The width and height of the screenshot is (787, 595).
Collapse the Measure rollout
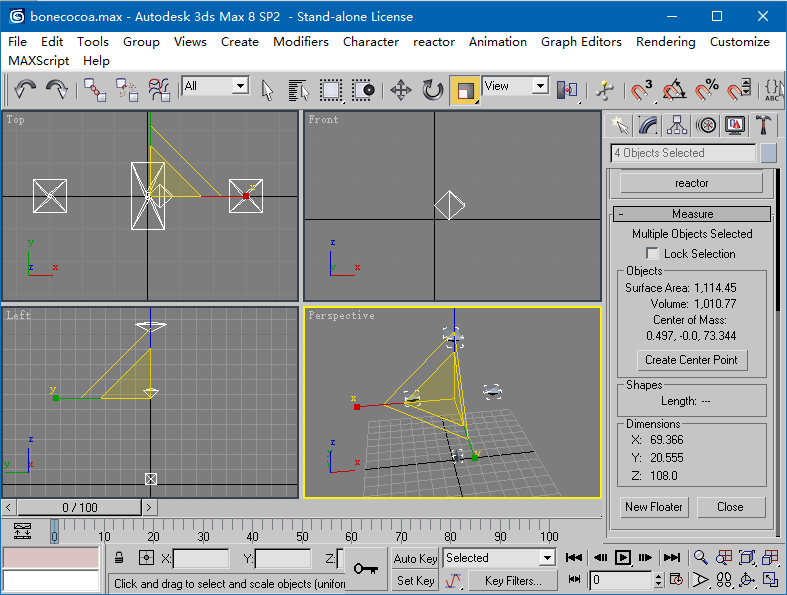pyautogui.click(x=691, y=214)
